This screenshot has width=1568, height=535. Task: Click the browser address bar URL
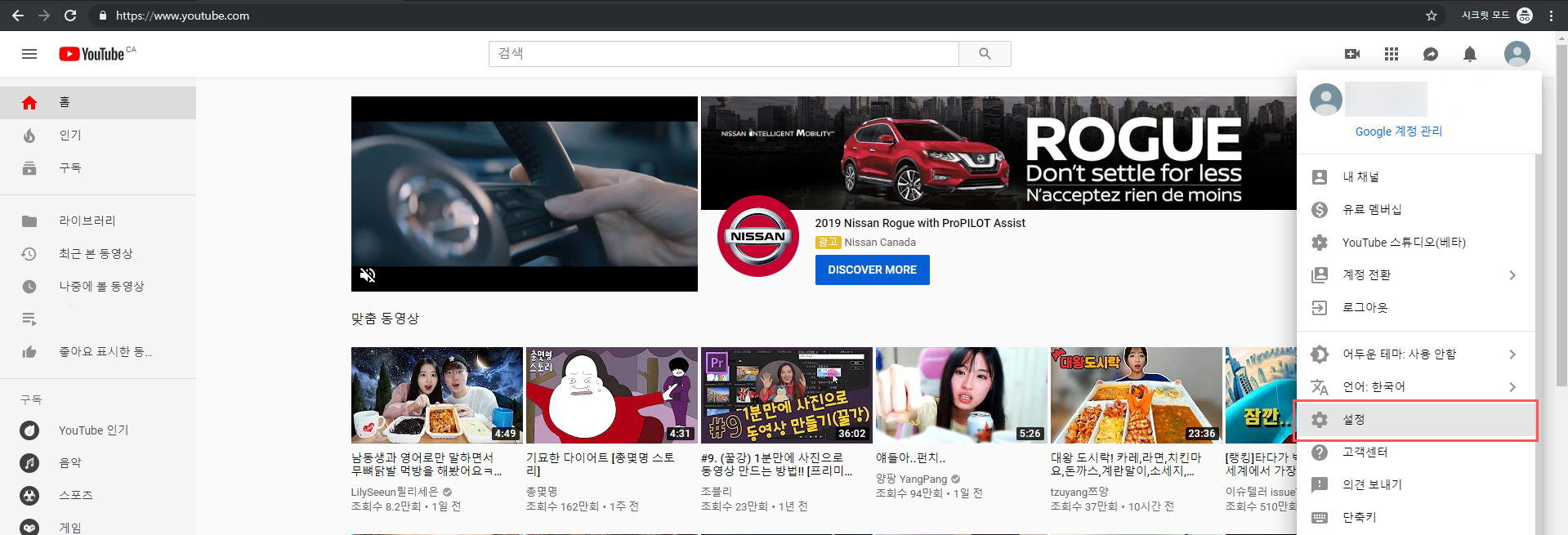tap(182, 16)
